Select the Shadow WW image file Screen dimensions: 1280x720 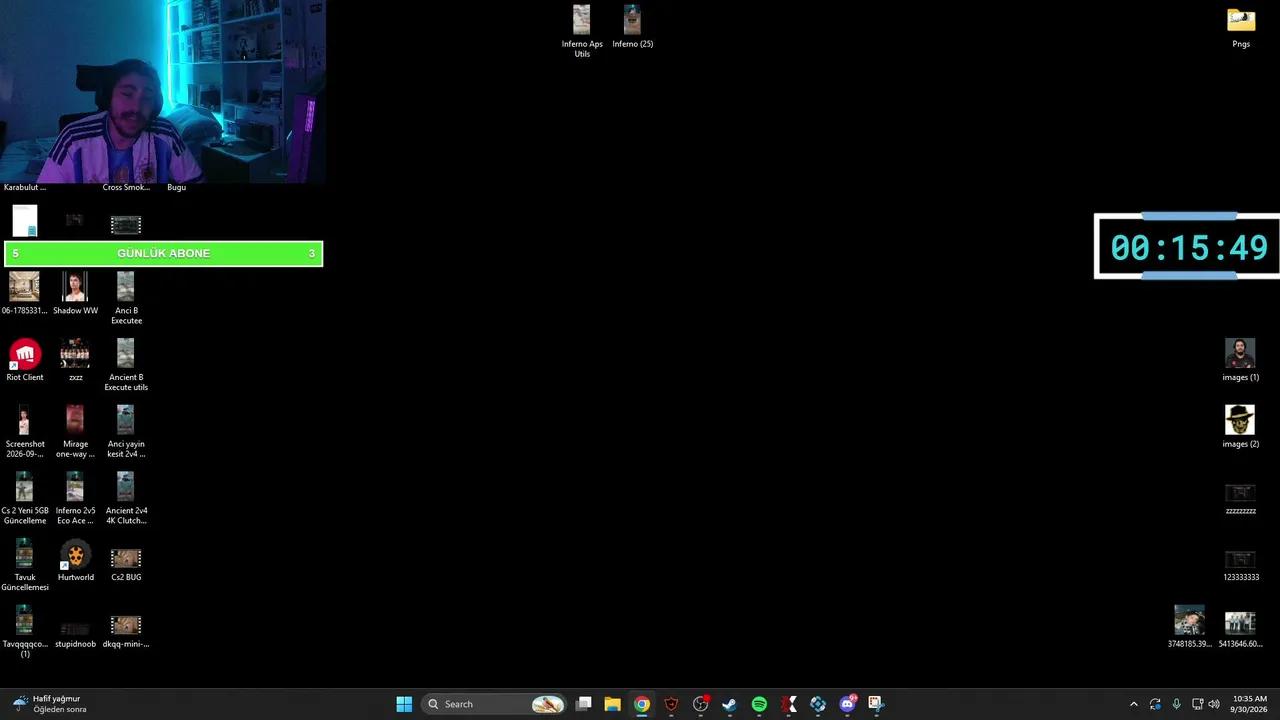tap(75, 293)
